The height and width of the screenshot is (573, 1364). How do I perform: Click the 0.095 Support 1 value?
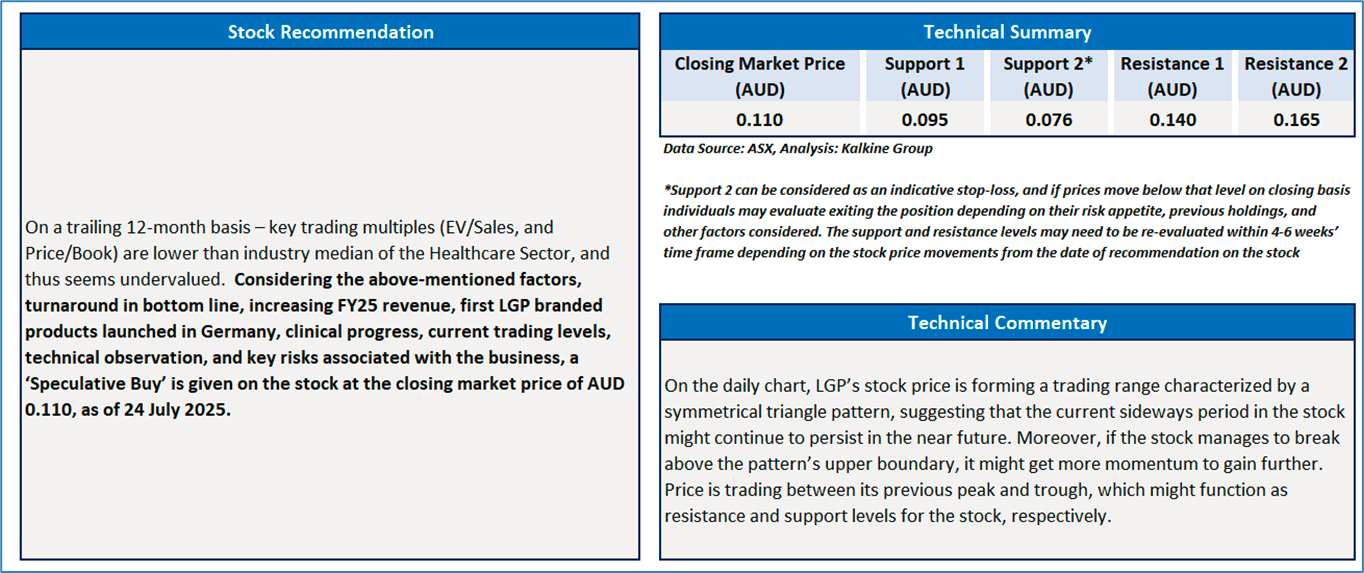click(924, 120)
